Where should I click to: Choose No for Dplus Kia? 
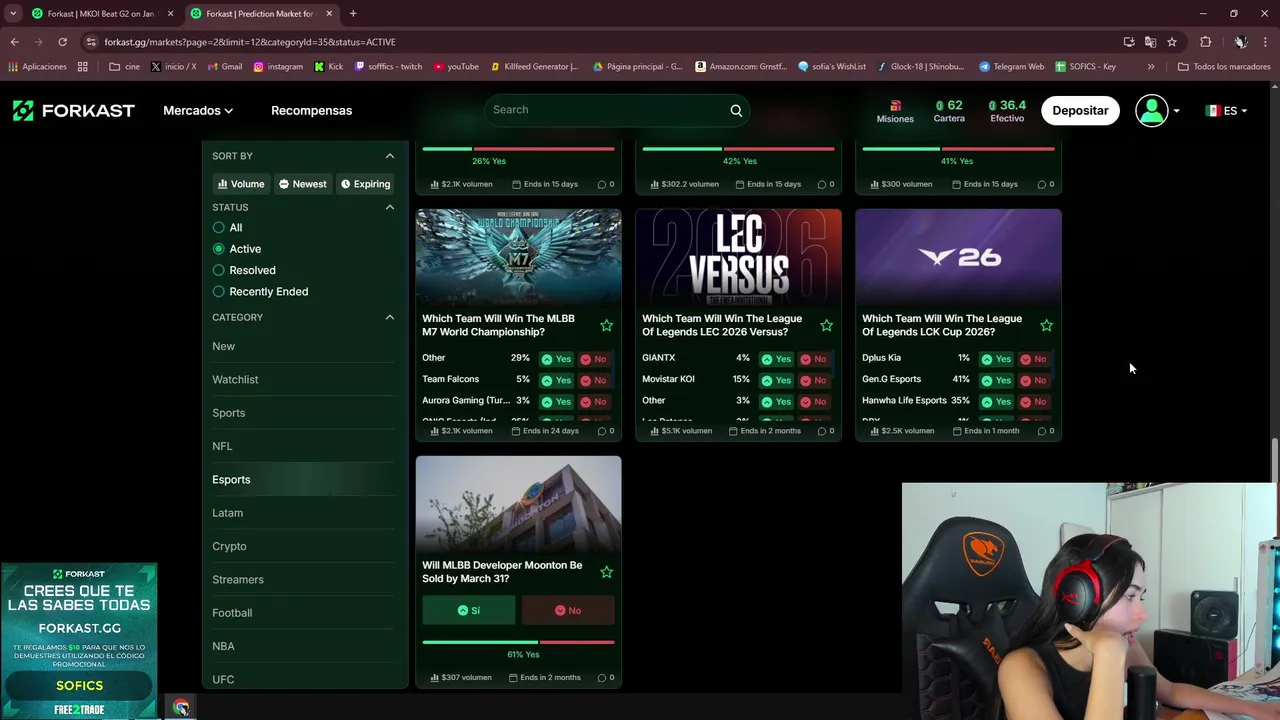point(1033,359)
